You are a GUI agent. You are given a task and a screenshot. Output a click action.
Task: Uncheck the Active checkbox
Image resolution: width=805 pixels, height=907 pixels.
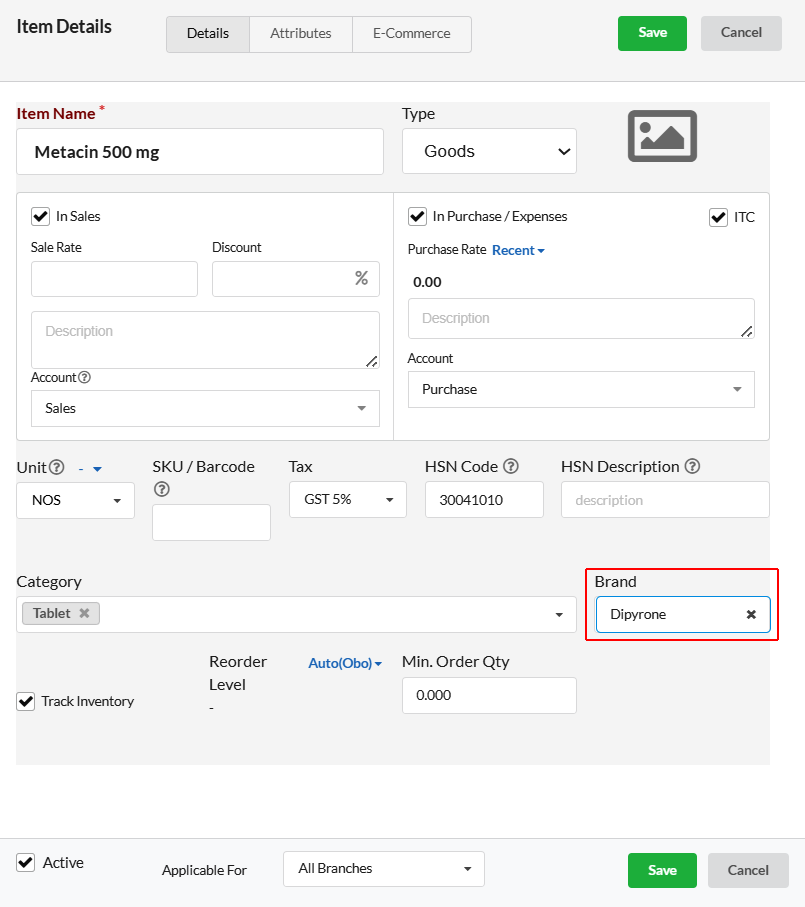25,862
